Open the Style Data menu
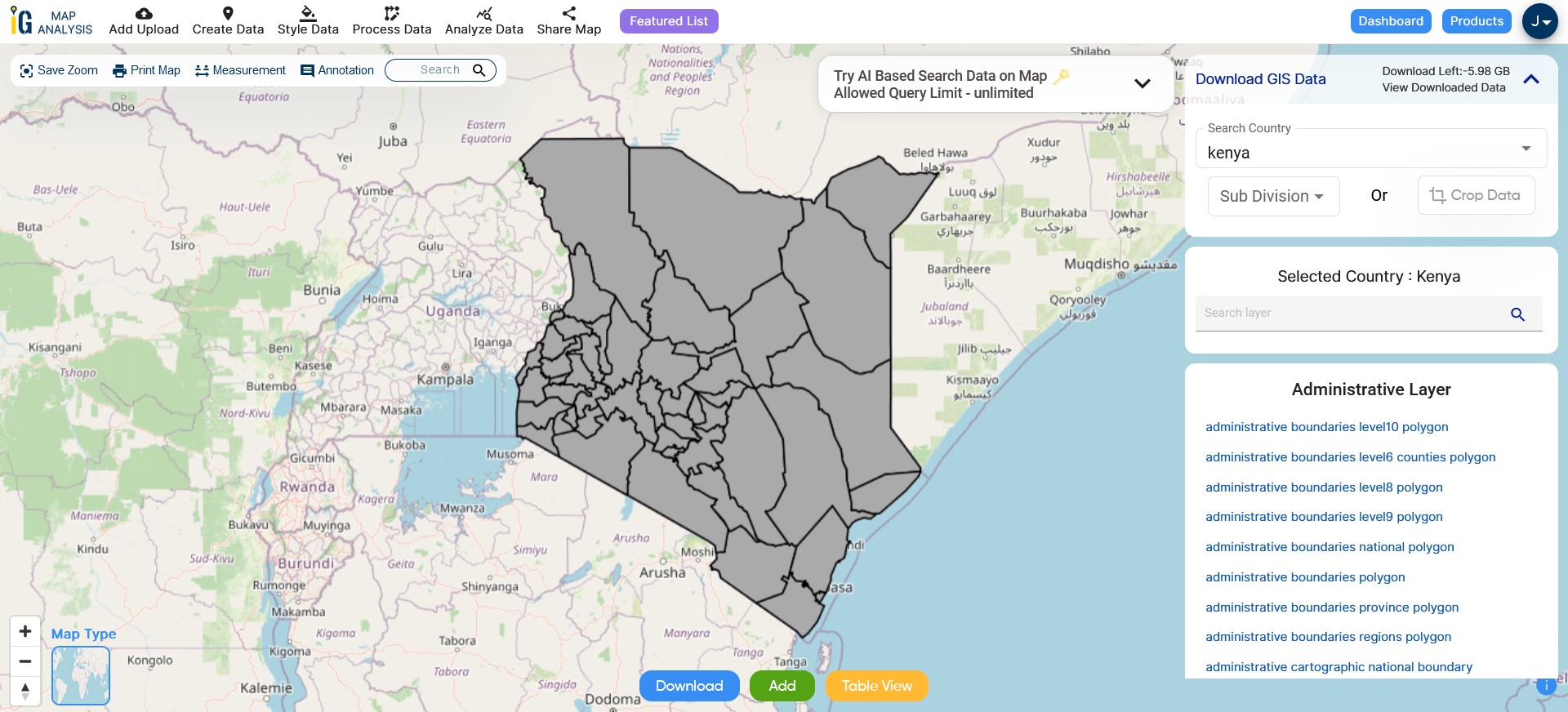Screen dimensions: 1568x712 (x=308, y=21)
